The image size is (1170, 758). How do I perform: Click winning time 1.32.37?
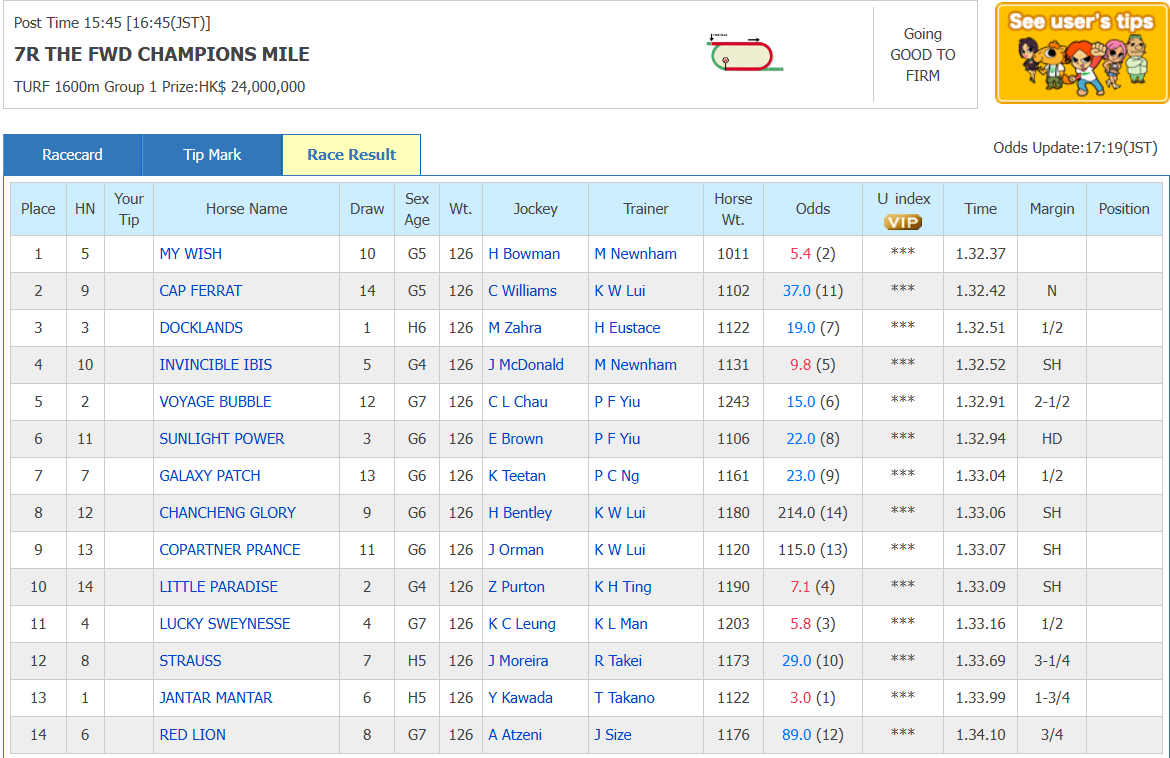tap(980, 254)
